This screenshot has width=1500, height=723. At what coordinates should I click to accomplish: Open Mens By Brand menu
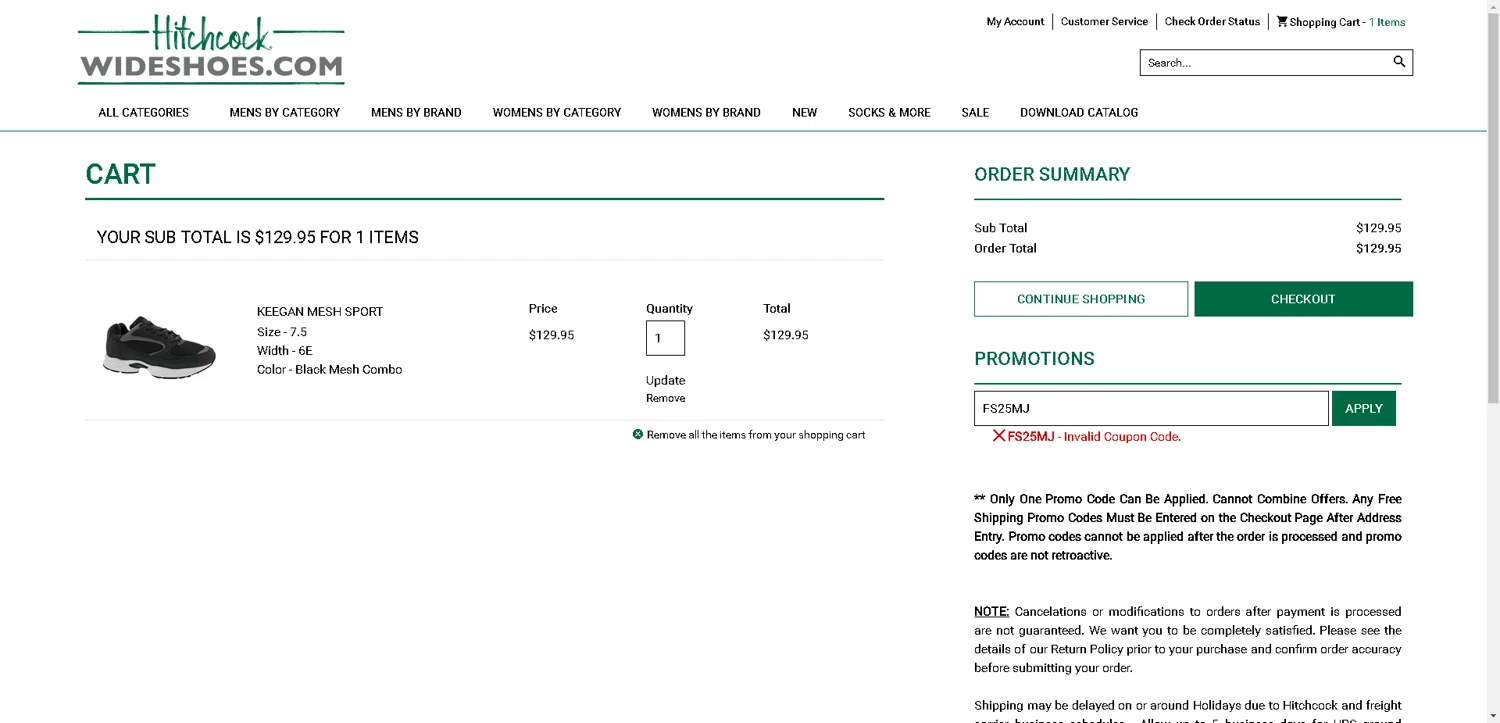coord(416,112)
